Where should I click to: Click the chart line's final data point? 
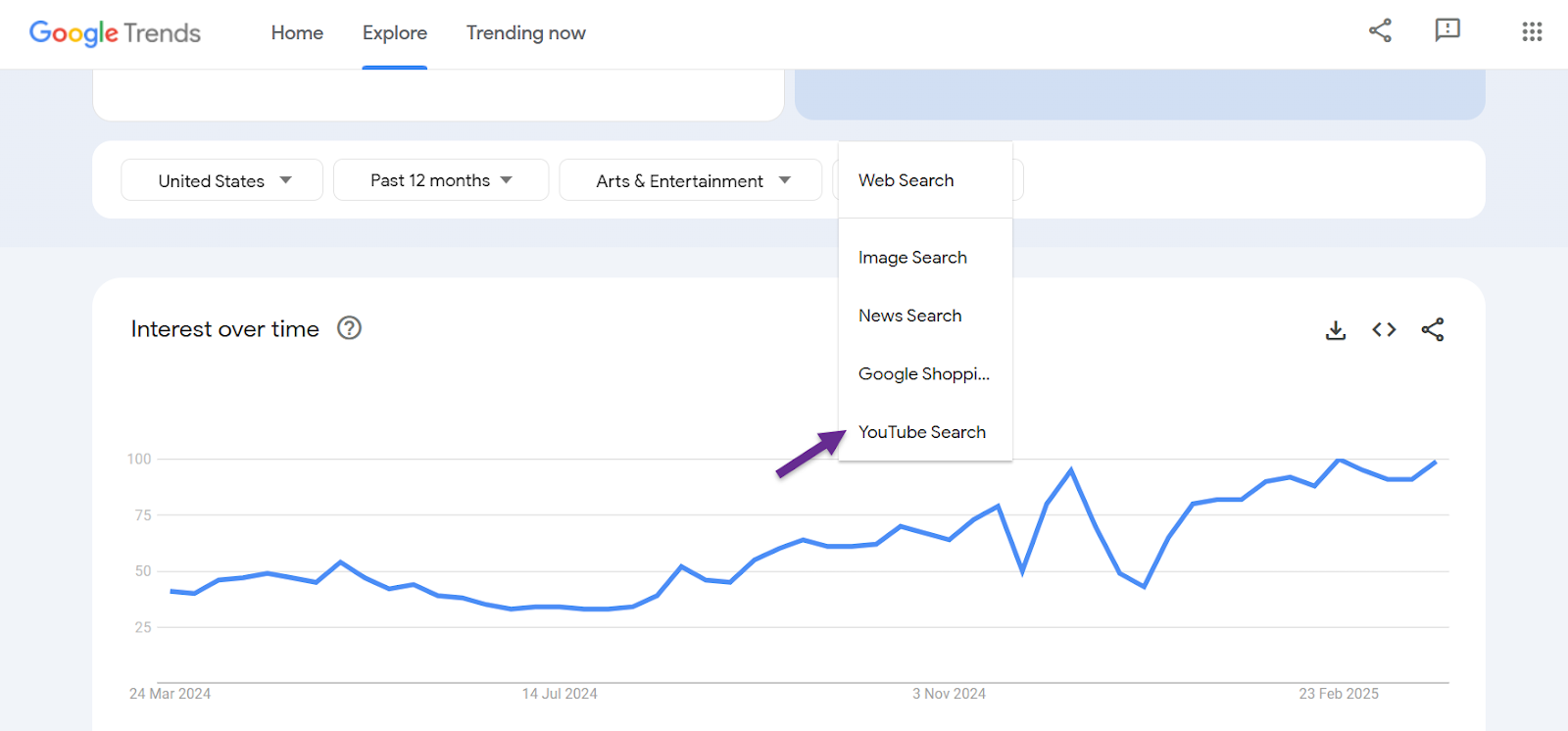click(1436, 462)
